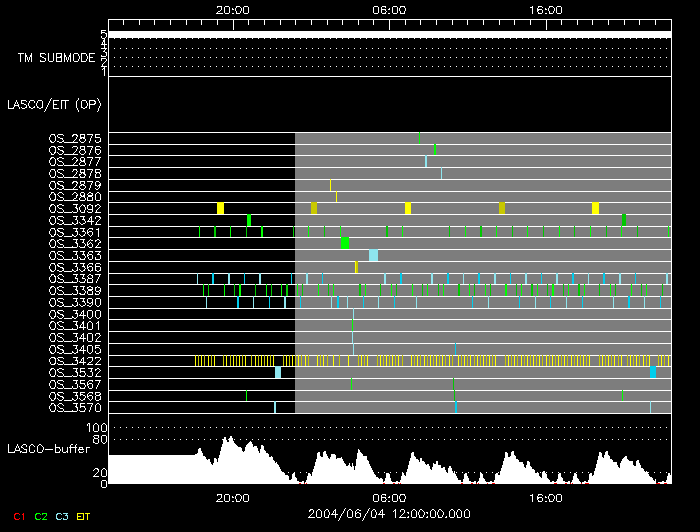Viewport: 700px width, 532px height.
Task: Select the leftmost cyan block in the OS_3532 row
Action: click(x=278, y=372)
